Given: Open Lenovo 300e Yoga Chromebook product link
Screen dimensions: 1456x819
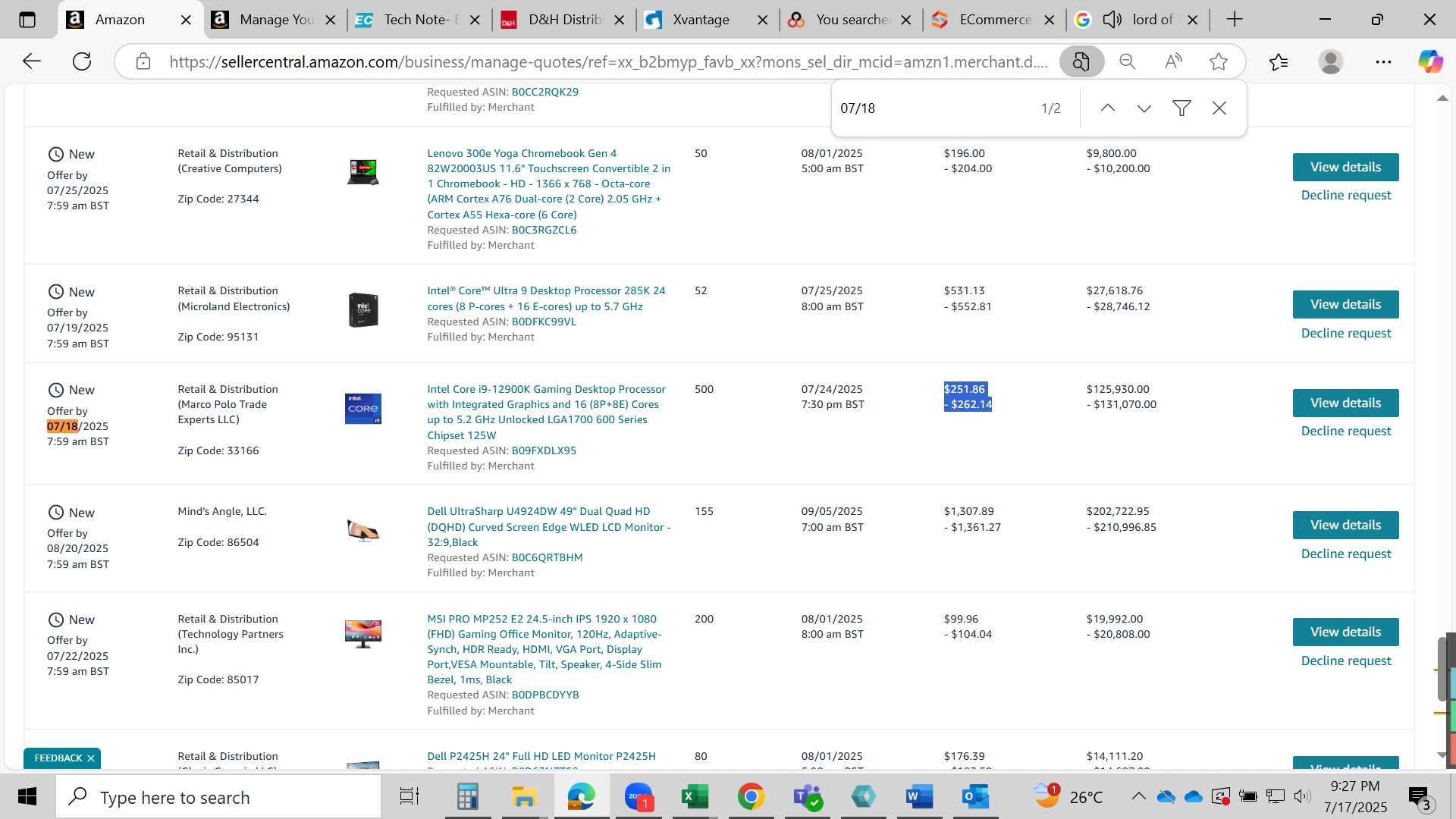Looking at the screenshot, I should [x=548, y=184].
